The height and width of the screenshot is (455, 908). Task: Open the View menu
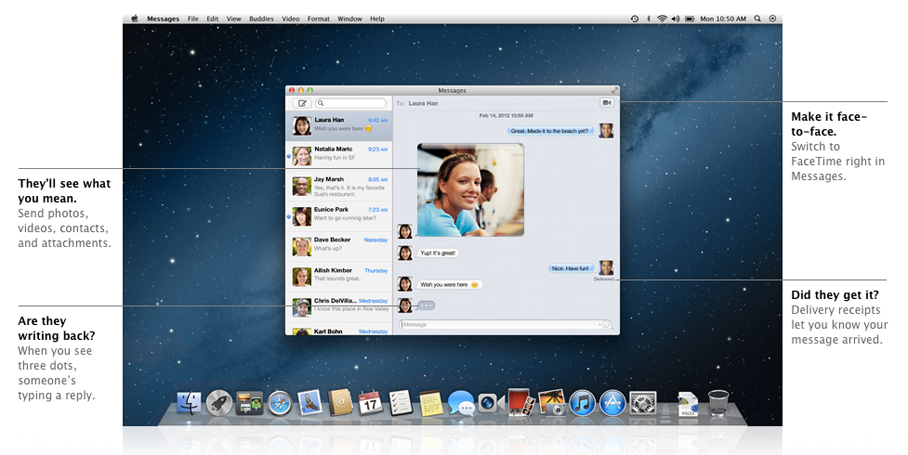pyautogui.click(x=233, y=19)
